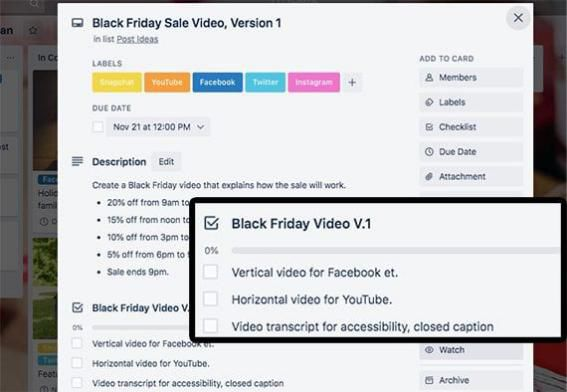Select the yellow Snapchat label

[x=117, y=82]
